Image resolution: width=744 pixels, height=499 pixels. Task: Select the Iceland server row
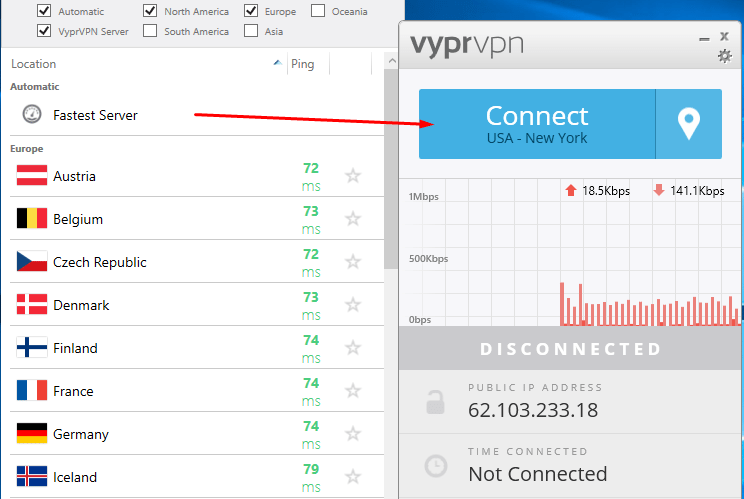click(x=196, y=477)
